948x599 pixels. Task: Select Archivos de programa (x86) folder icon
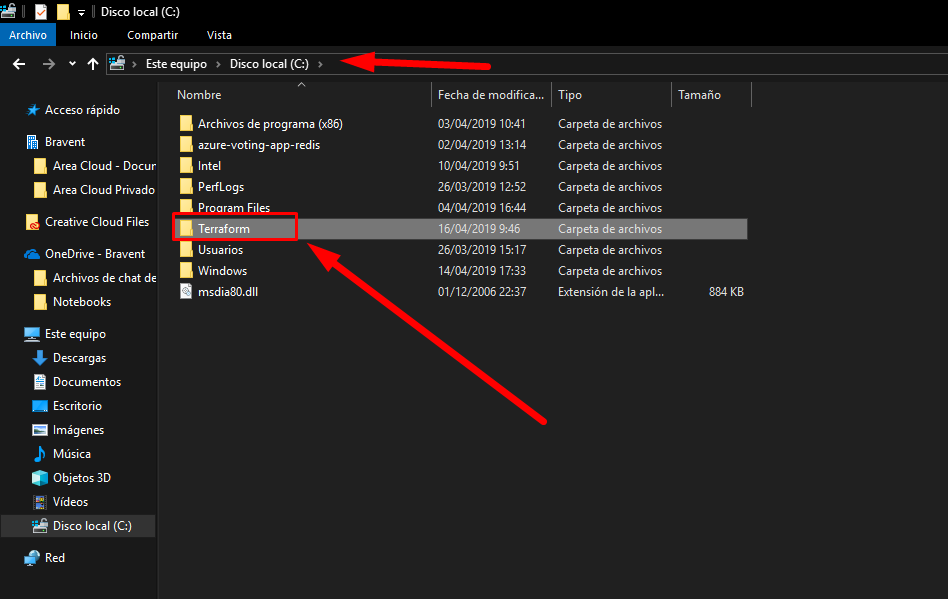pyautogui.click(x=186, y=123)
